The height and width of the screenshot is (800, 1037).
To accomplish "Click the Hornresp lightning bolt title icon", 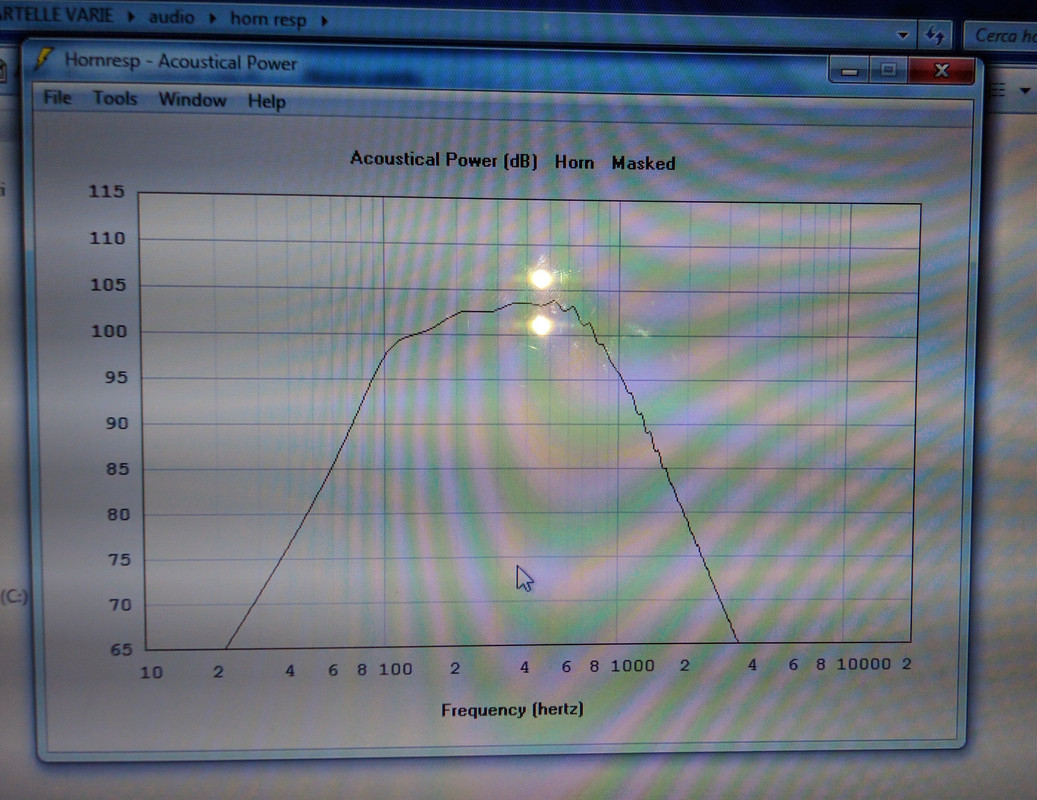I will click(44, 60).
